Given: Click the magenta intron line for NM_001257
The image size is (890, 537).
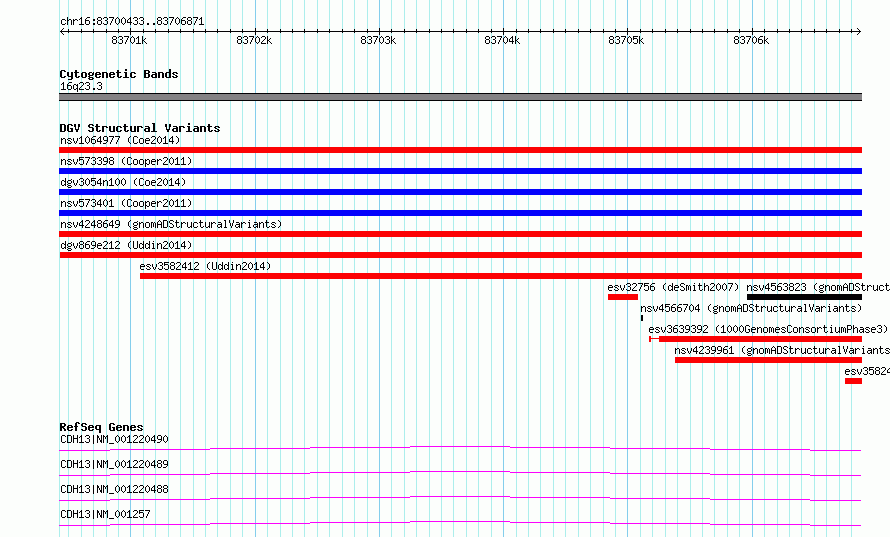Looking at the screenshot, I should [460, 522].
